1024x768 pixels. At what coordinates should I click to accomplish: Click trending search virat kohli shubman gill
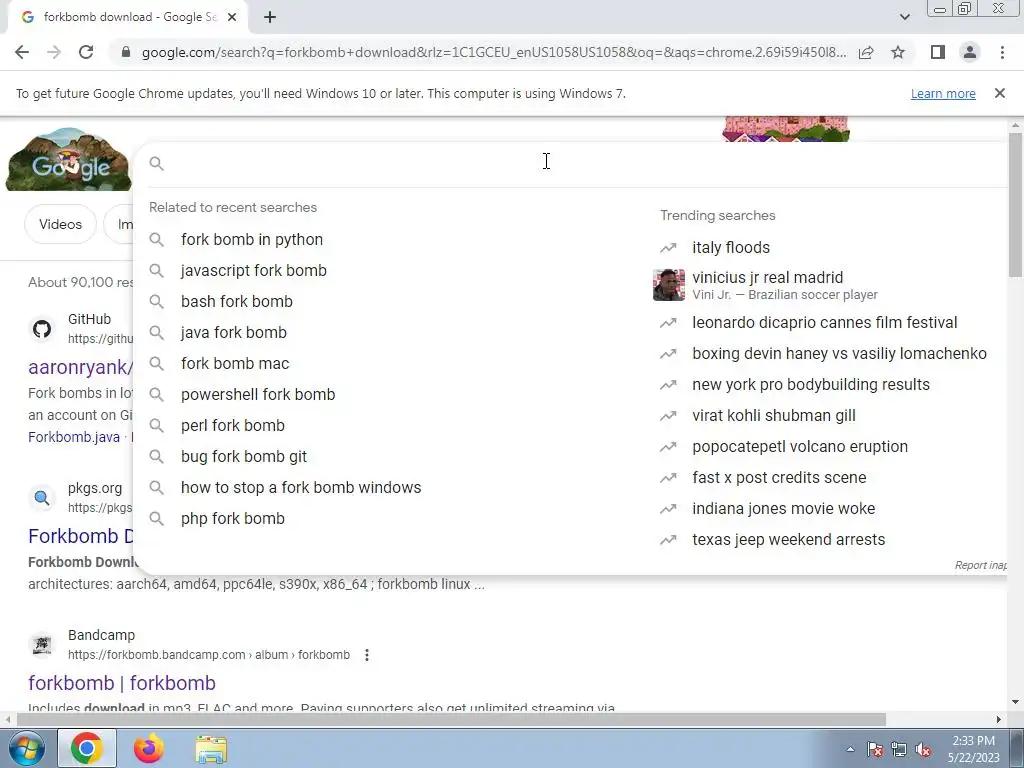[774, 415]
